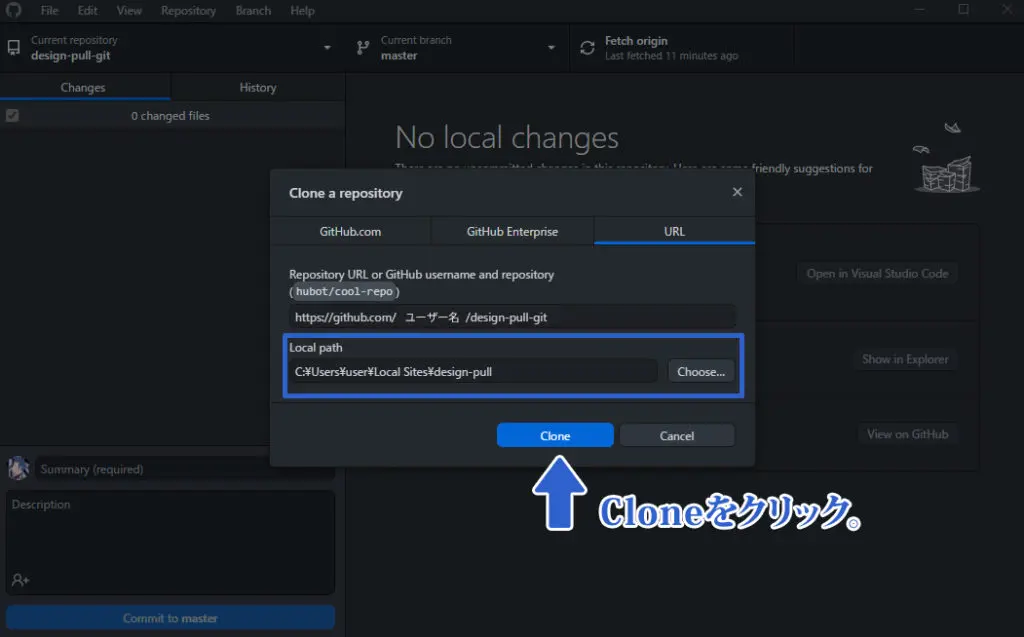Open the Repository menu

[x=188, y=10]
